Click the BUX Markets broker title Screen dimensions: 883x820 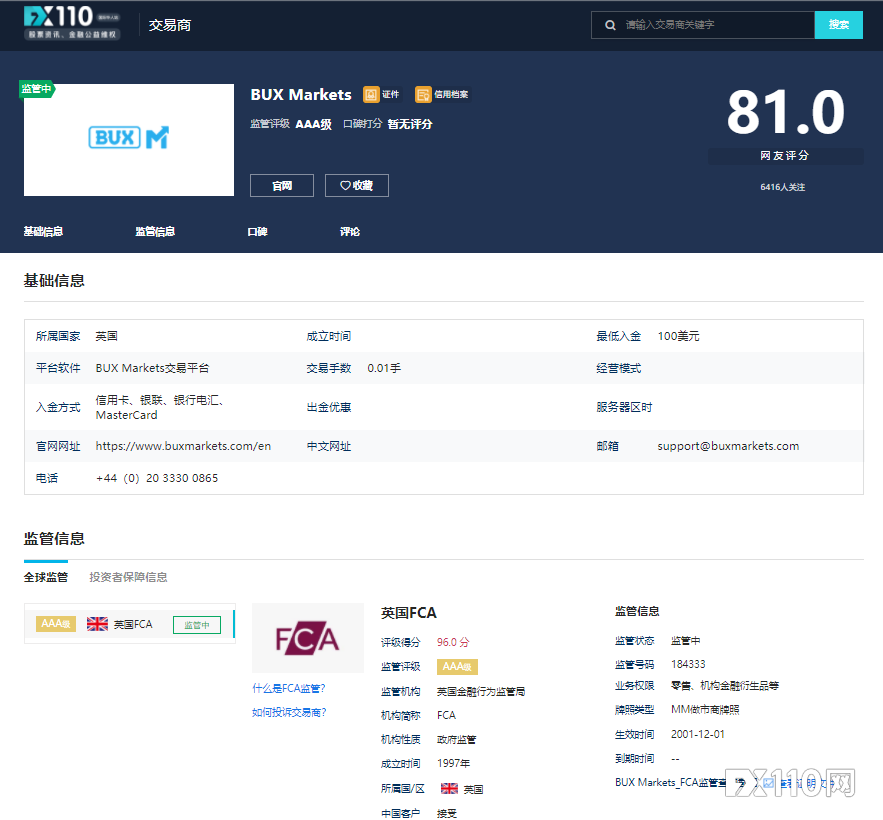[301, 95]
